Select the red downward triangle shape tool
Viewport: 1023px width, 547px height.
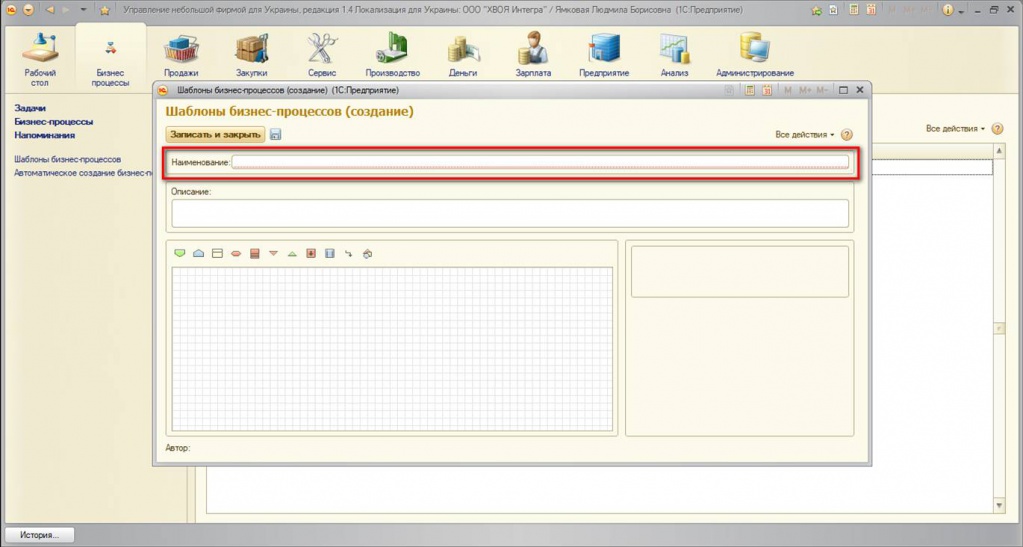273,253
